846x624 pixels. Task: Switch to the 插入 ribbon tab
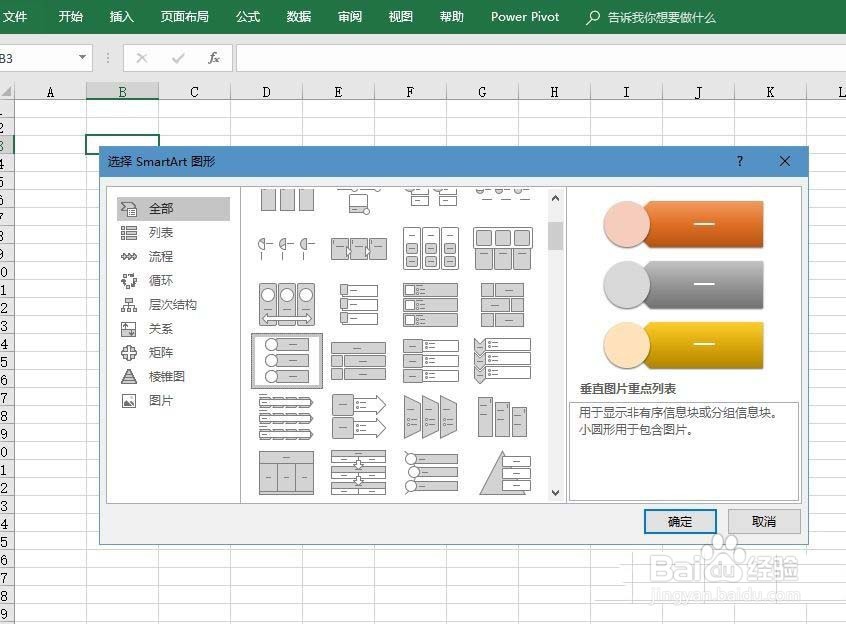120,17
